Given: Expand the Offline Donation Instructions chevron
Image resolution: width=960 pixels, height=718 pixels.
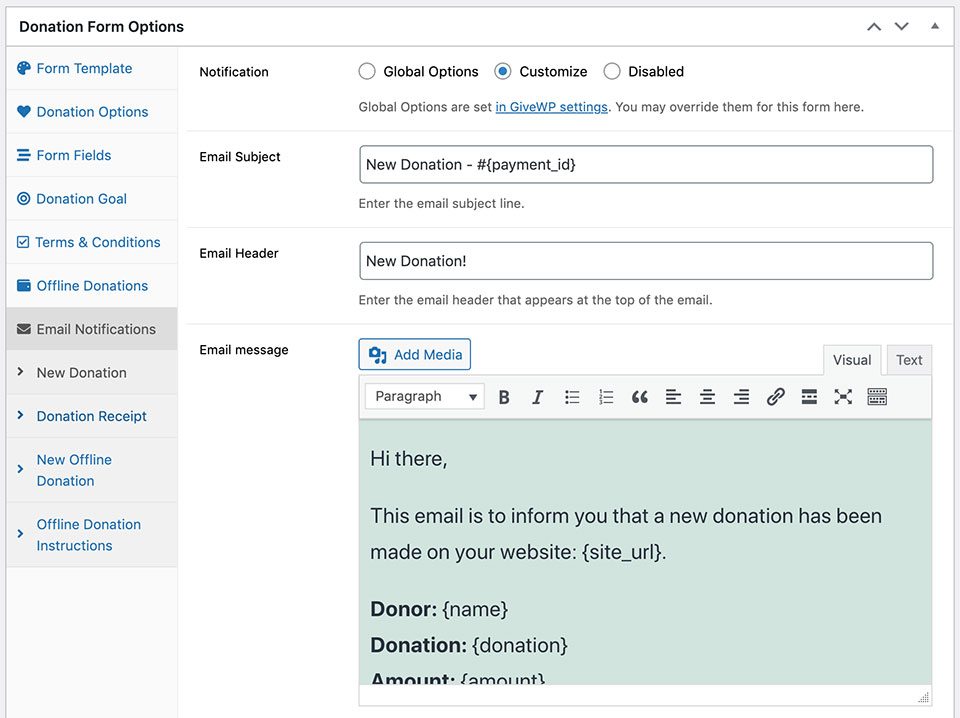Looking at the screenshot, I should 20,534.
